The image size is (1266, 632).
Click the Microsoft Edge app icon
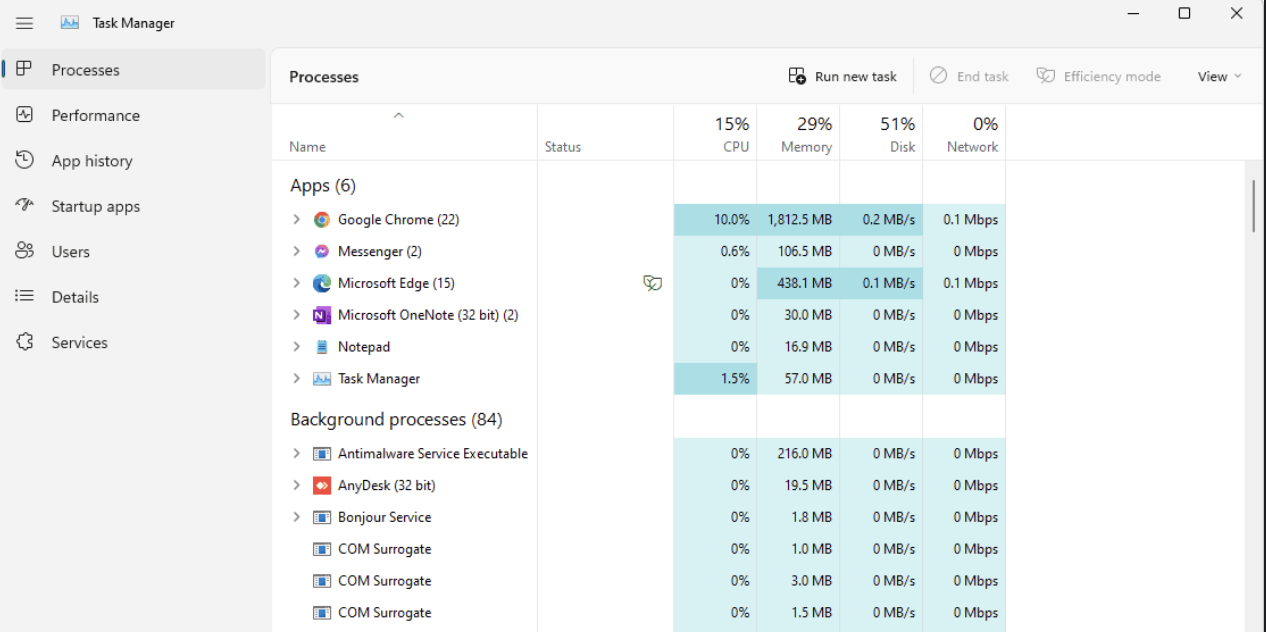tap(322, 283)
